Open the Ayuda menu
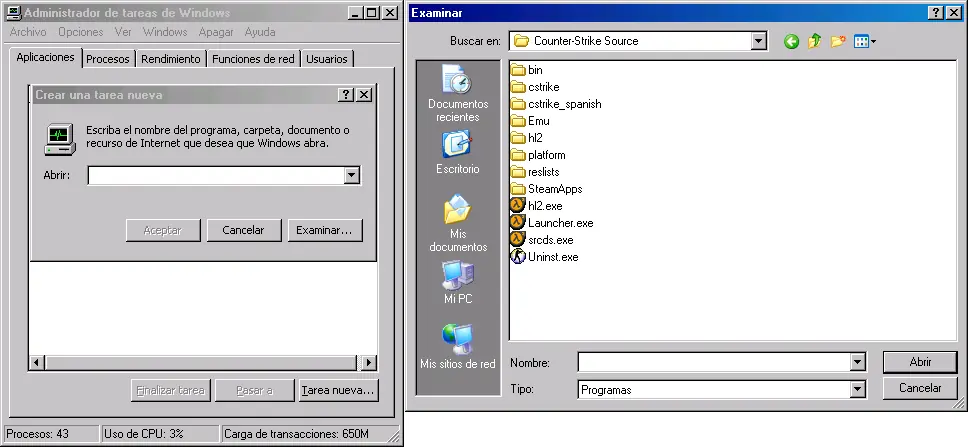The height and width of the screenshot is (447, 968). pos(260,32)
